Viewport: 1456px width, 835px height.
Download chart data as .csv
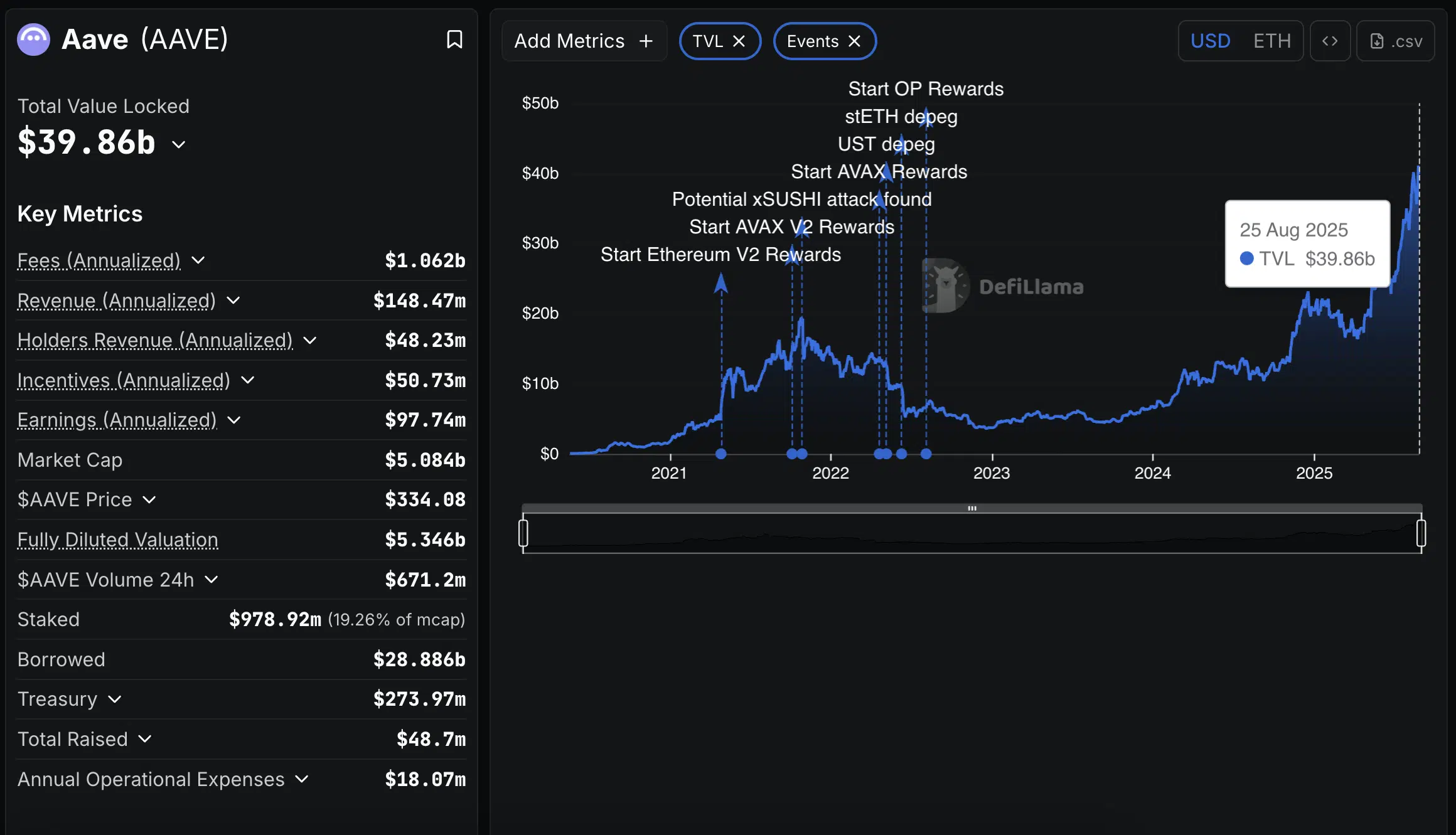point(1396,41)
